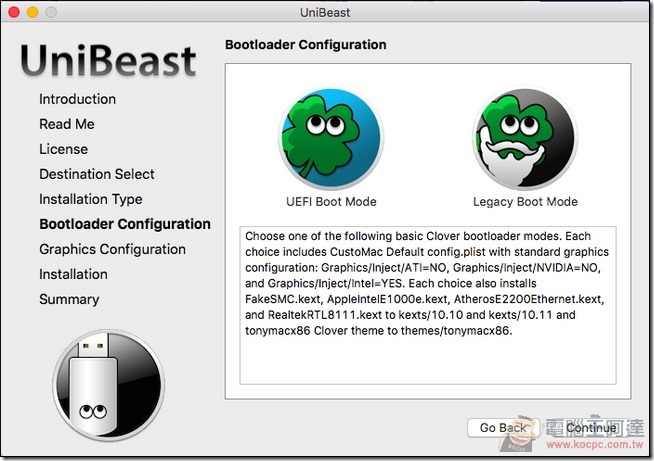Click the Clover bootloader description text box
Screen dimensions: 654x461
click(428, 305)
